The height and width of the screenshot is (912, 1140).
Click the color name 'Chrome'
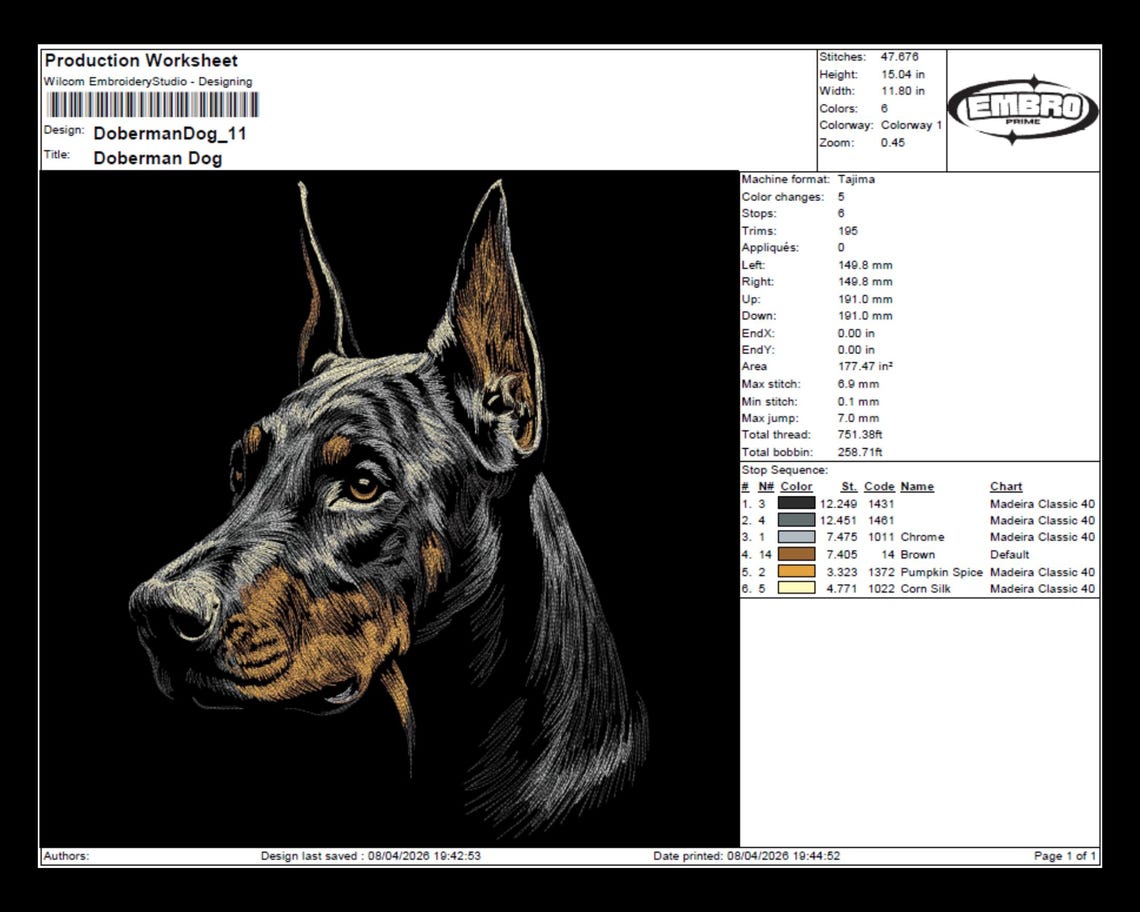922,537
